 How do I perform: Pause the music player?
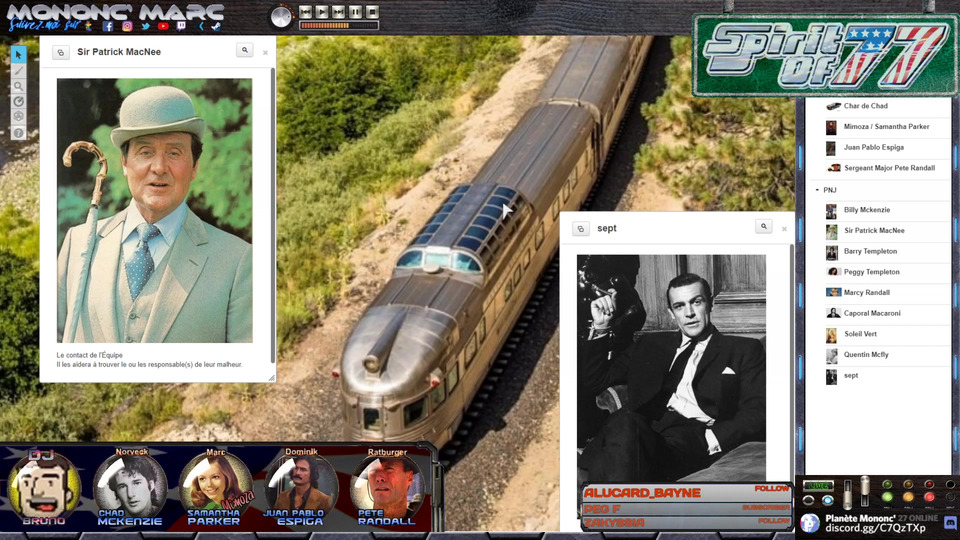[355, 12]
